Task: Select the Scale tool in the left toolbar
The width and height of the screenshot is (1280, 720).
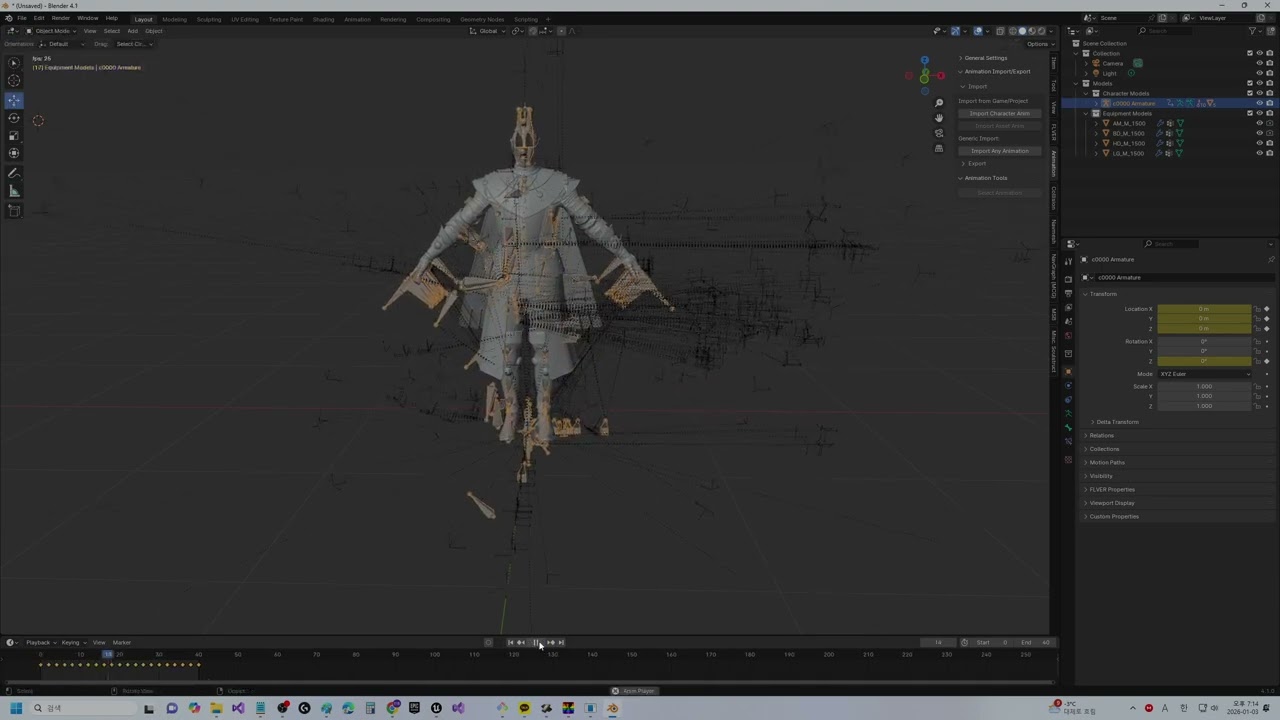Action: [14, 136]
